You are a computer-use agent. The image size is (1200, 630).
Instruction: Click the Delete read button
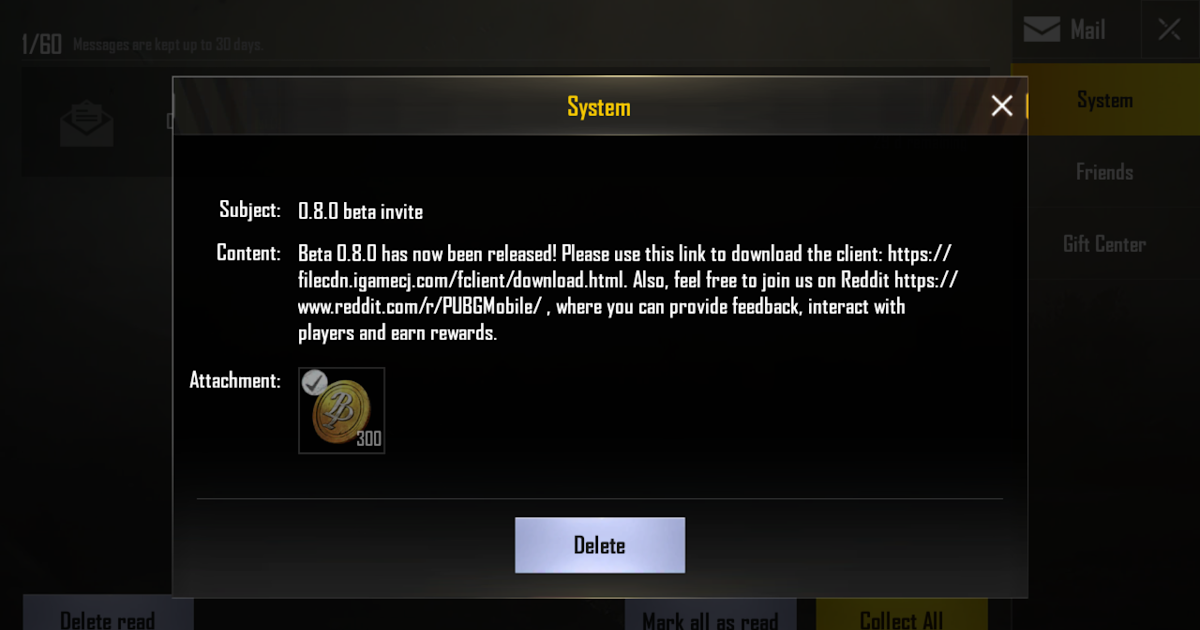108,615
